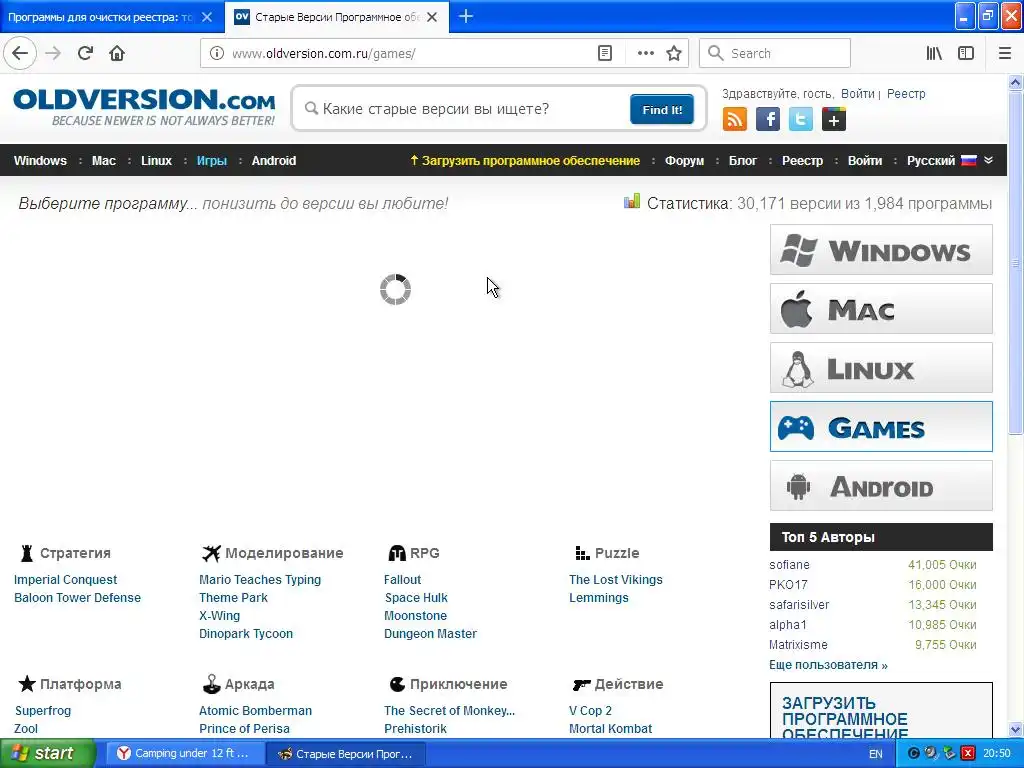Open the RSS feed icon

[x=735, y=119]
